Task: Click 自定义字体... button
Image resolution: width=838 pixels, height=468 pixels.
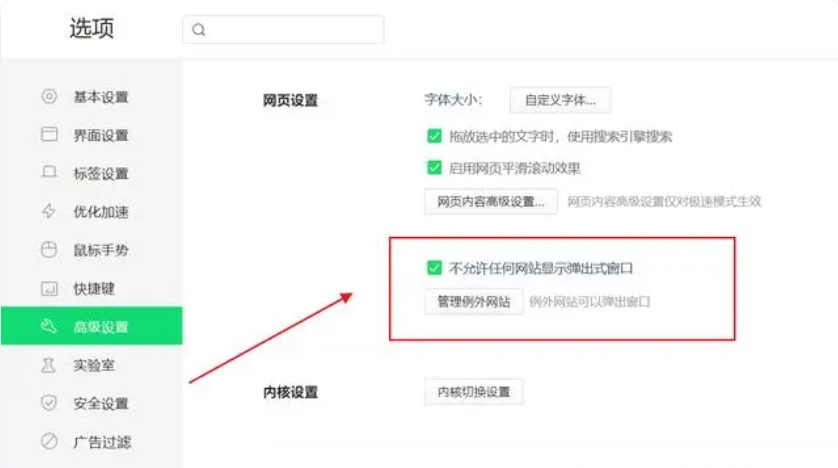Action: pyautogui.click(x=560, y=100)
